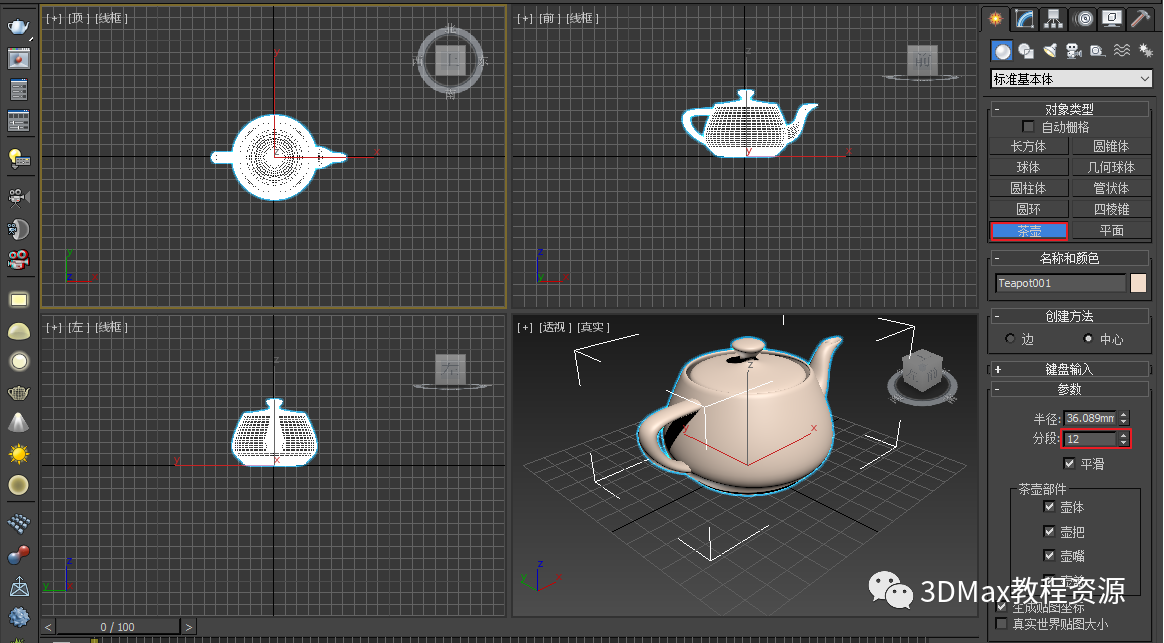The width and height of the screenshot is (1164, 643).
Task: Select the Shapes category icon
Action: [x=1026, y=51]
